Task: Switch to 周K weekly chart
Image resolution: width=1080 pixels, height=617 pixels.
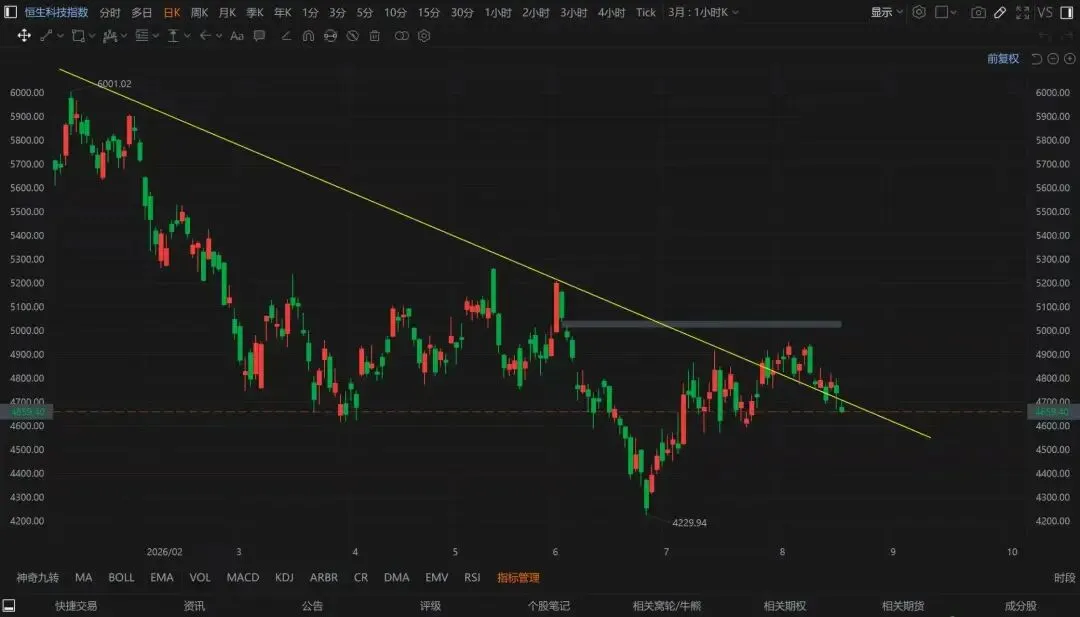Action: (200, 12)
